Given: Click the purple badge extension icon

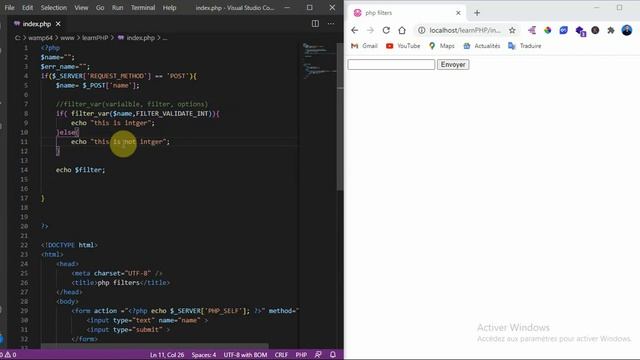Looking at the screenshot, I should [x=580, y=31].
